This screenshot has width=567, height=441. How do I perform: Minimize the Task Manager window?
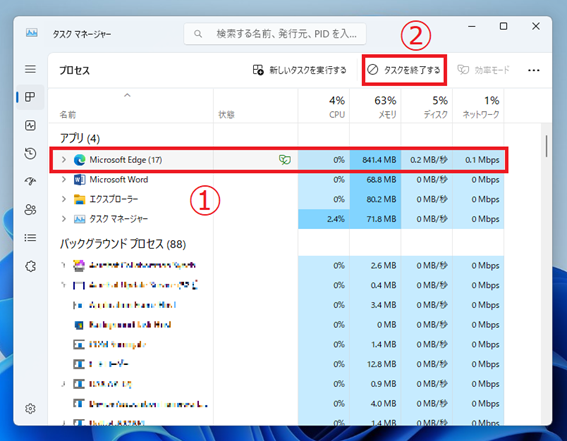[x=472, y=26]
